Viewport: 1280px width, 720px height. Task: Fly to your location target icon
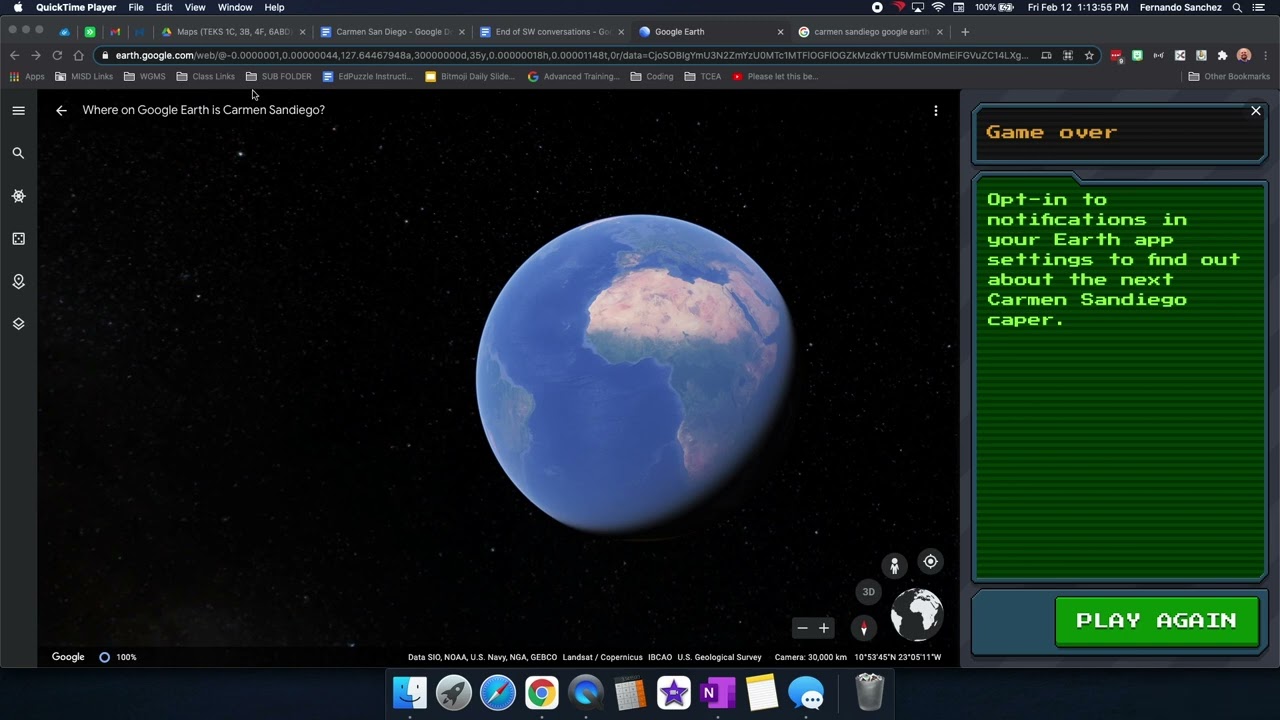(930, 562)
